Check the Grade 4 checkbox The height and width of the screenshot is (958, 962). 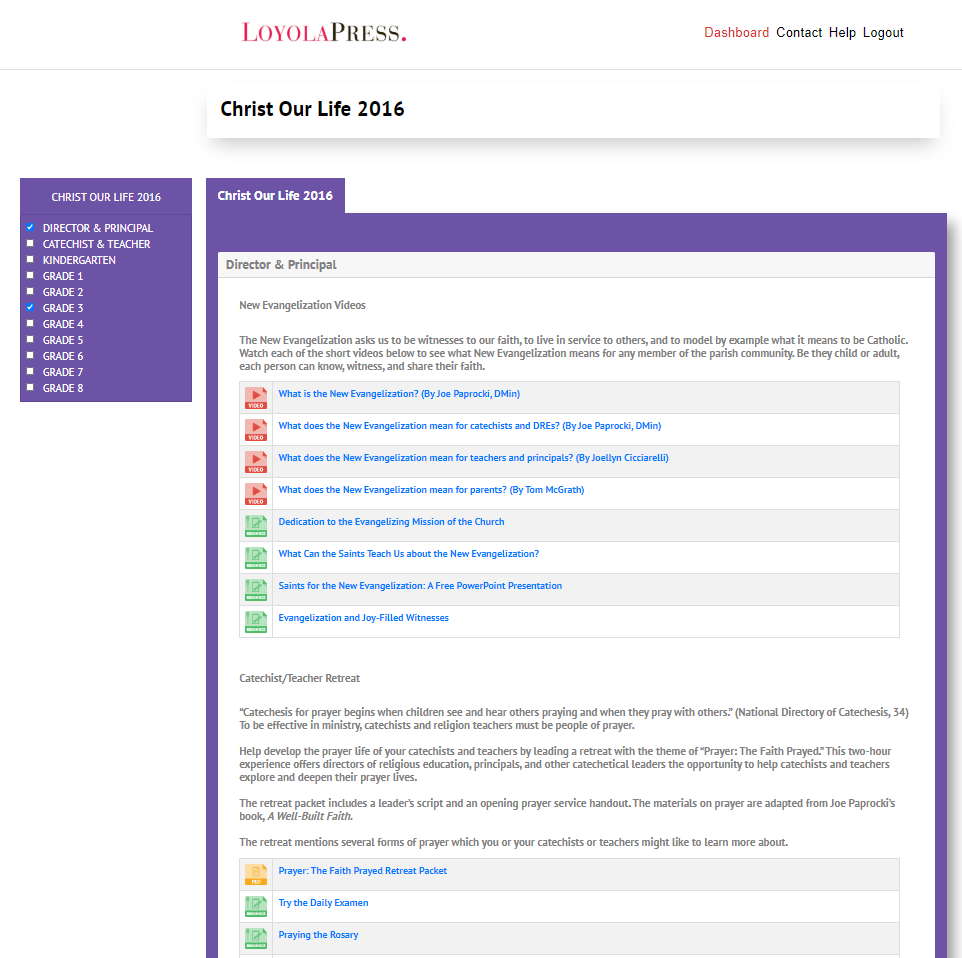(30, 323)
